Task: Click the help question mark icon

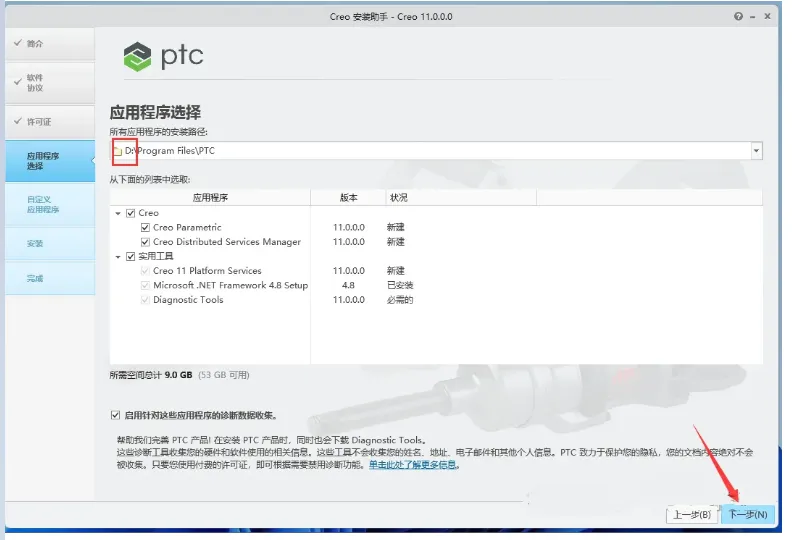Action: [738, 16]
